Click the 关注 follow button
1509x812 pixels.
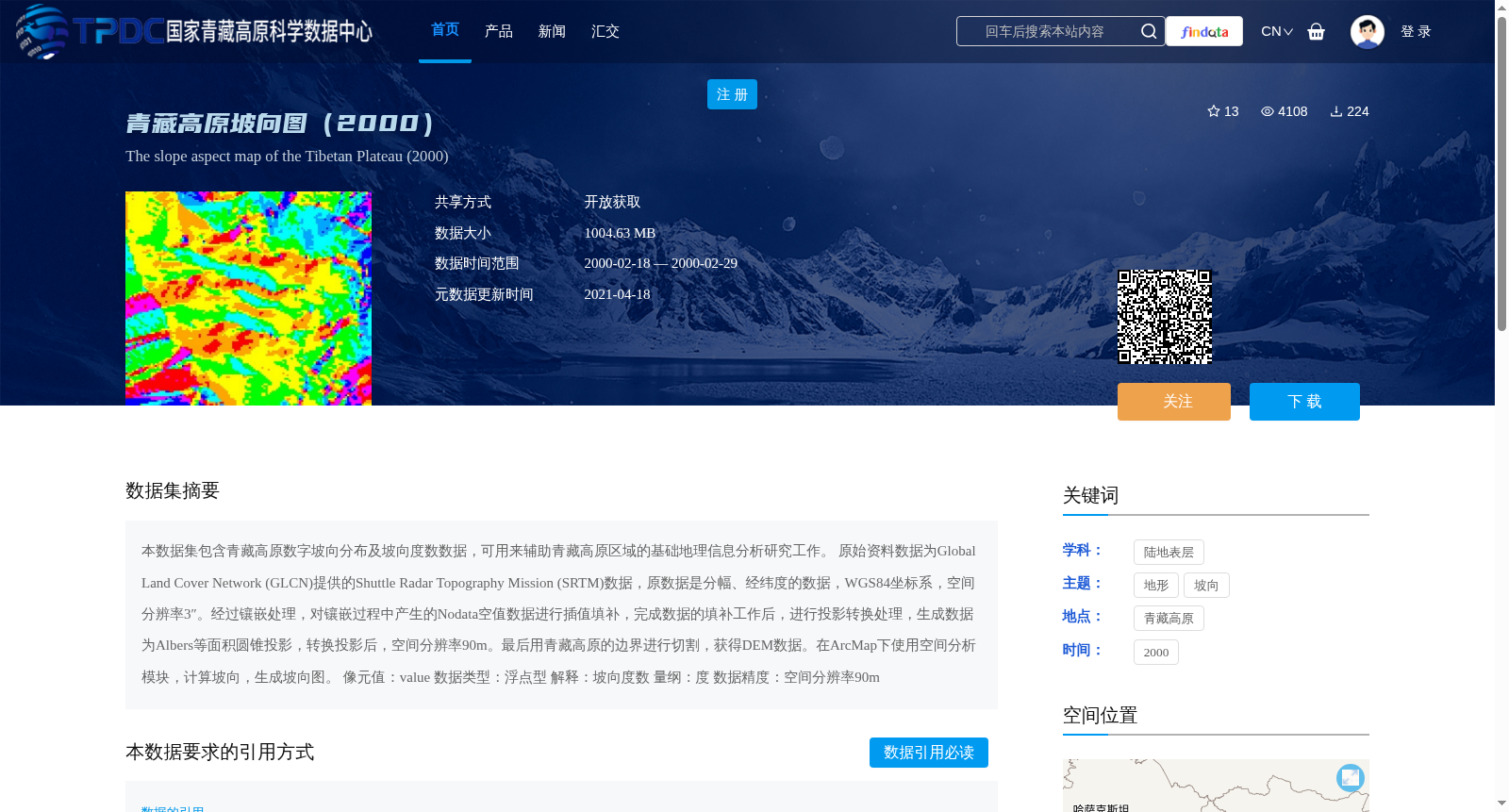tap(1174, 402)
